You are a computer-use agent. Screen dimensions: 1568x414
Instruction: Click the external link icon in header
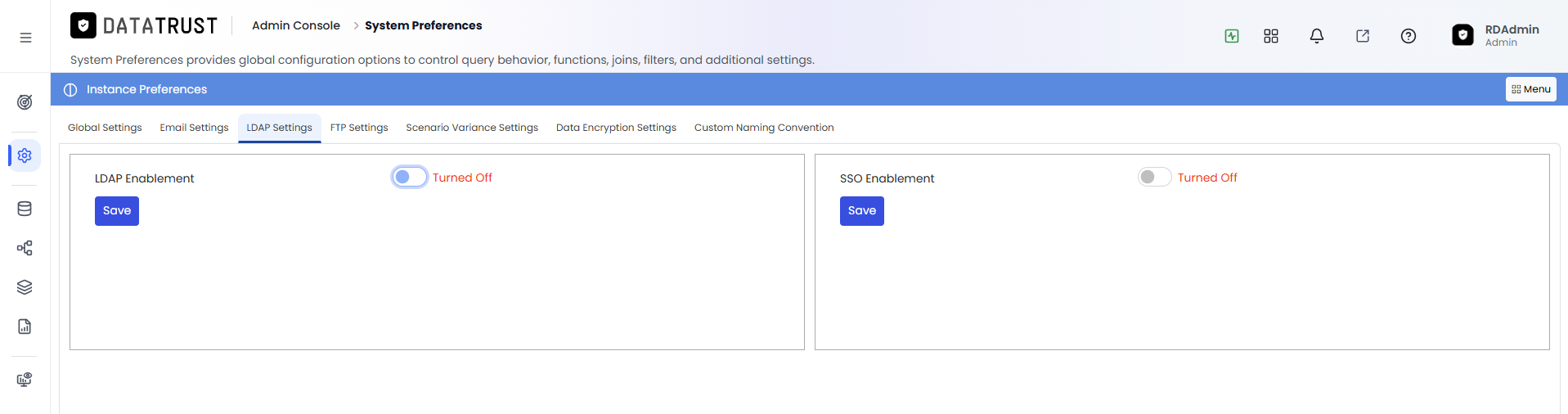(x=1363, y=36)
